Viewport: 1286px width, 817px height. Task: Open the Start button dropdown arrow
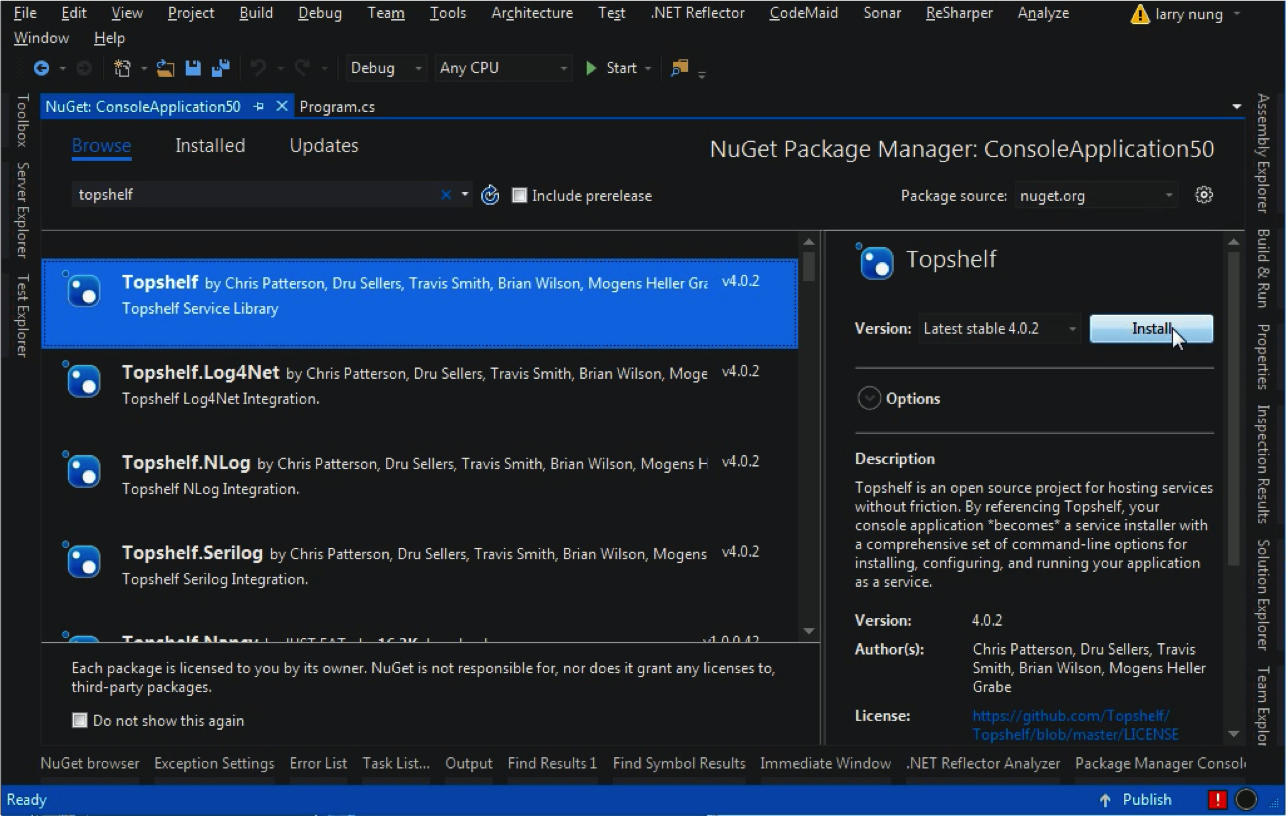(648, 68)
